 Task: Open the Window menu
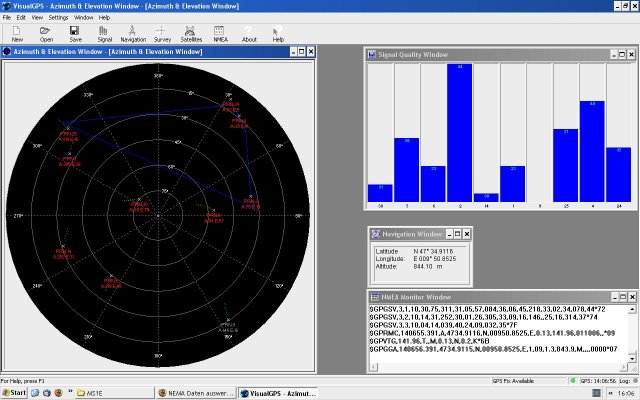click(83, 18)
